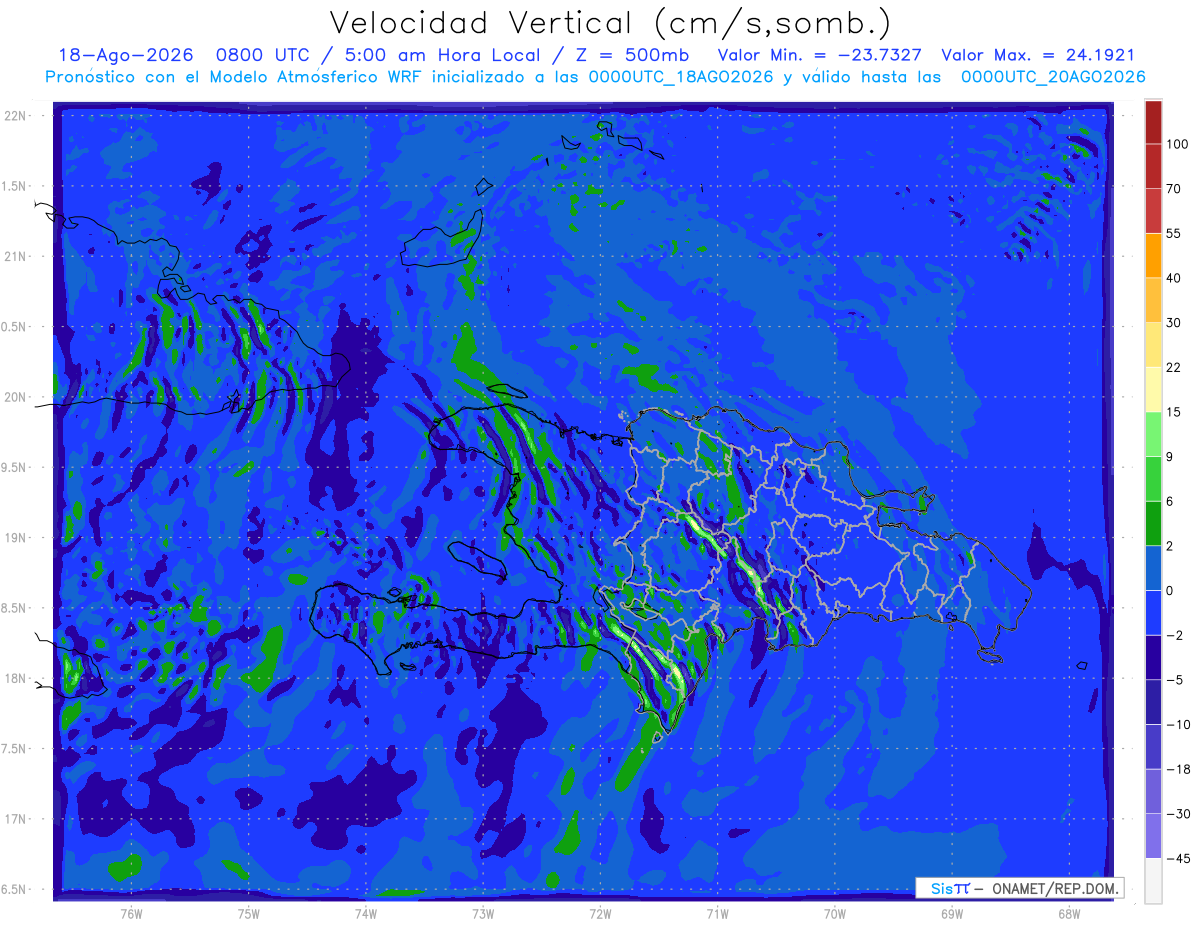1200x927 pixels.
Task: Select the light green swatch between 15 and 9
Action: tap(1153, 434)
